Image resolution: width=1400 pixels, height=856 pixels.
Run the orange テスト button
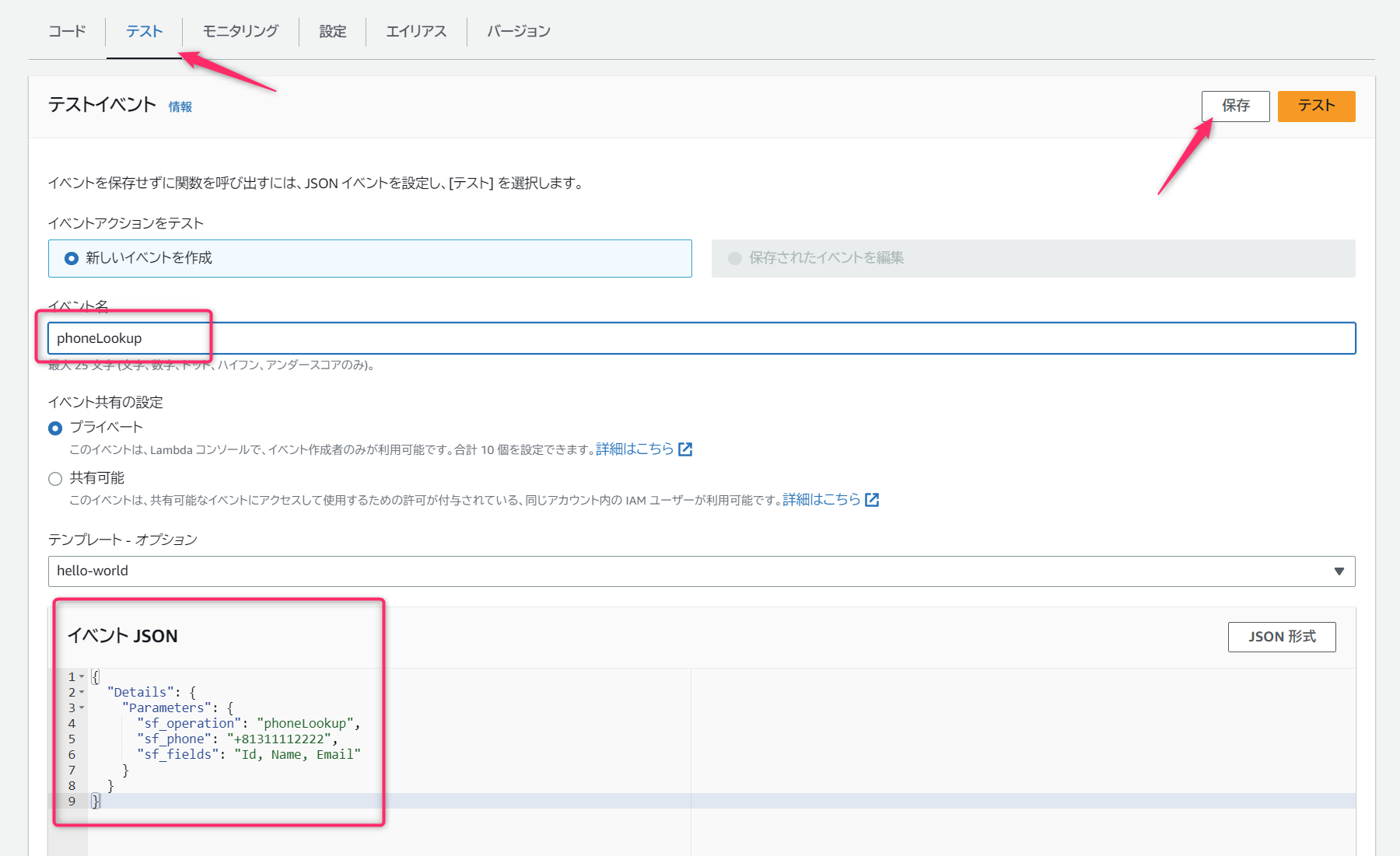1316,106
